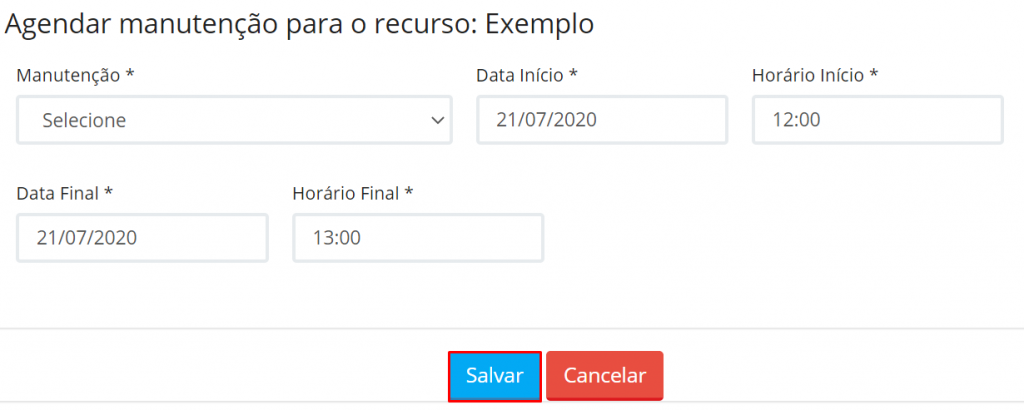Focus the Horário Início time field
This screenshot has width=1024, height=410.
[878, 120]
